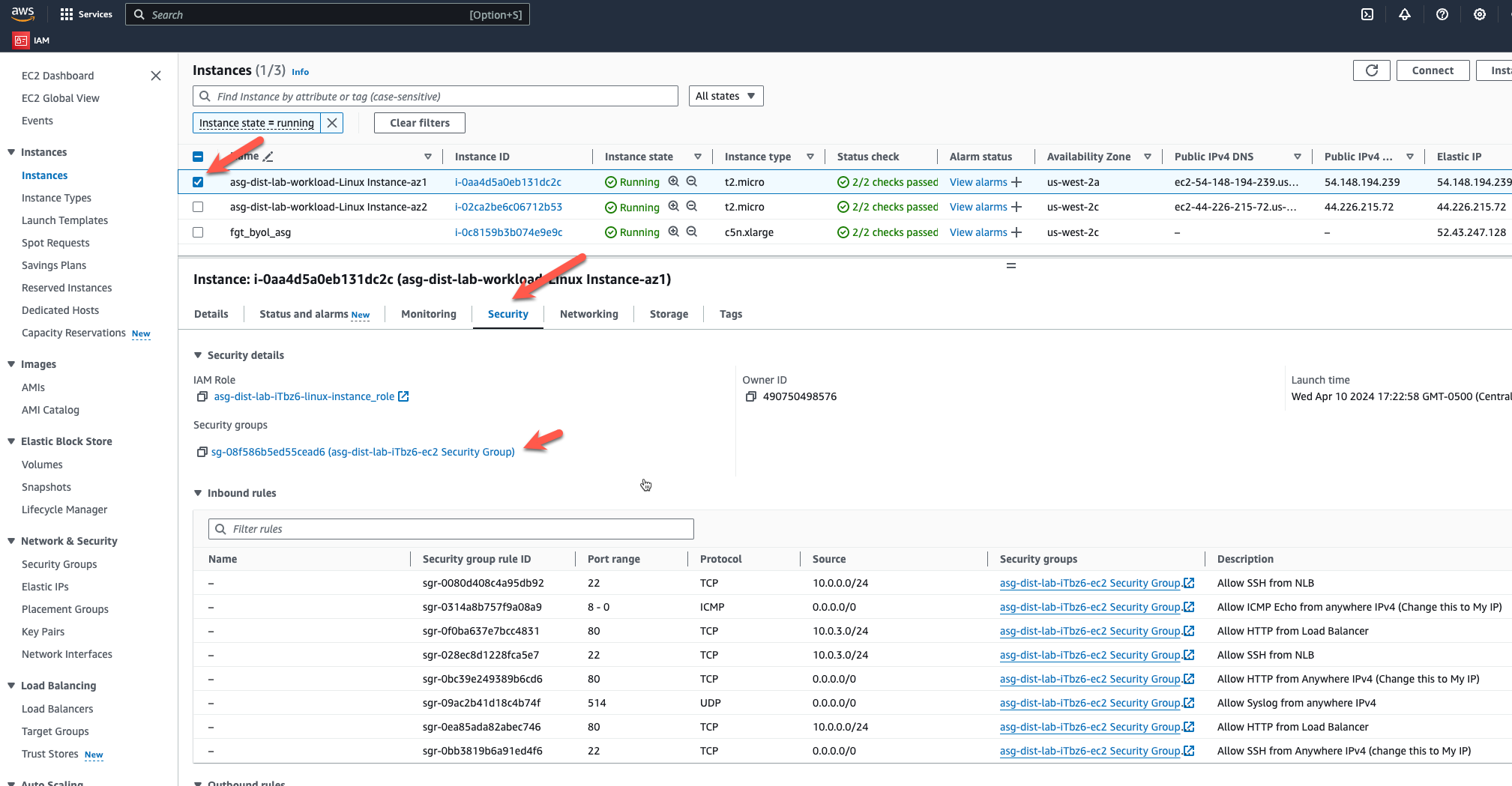The image size is (1512, 786).
Task: Click the Clear filters button
Action: pos(420,123)
